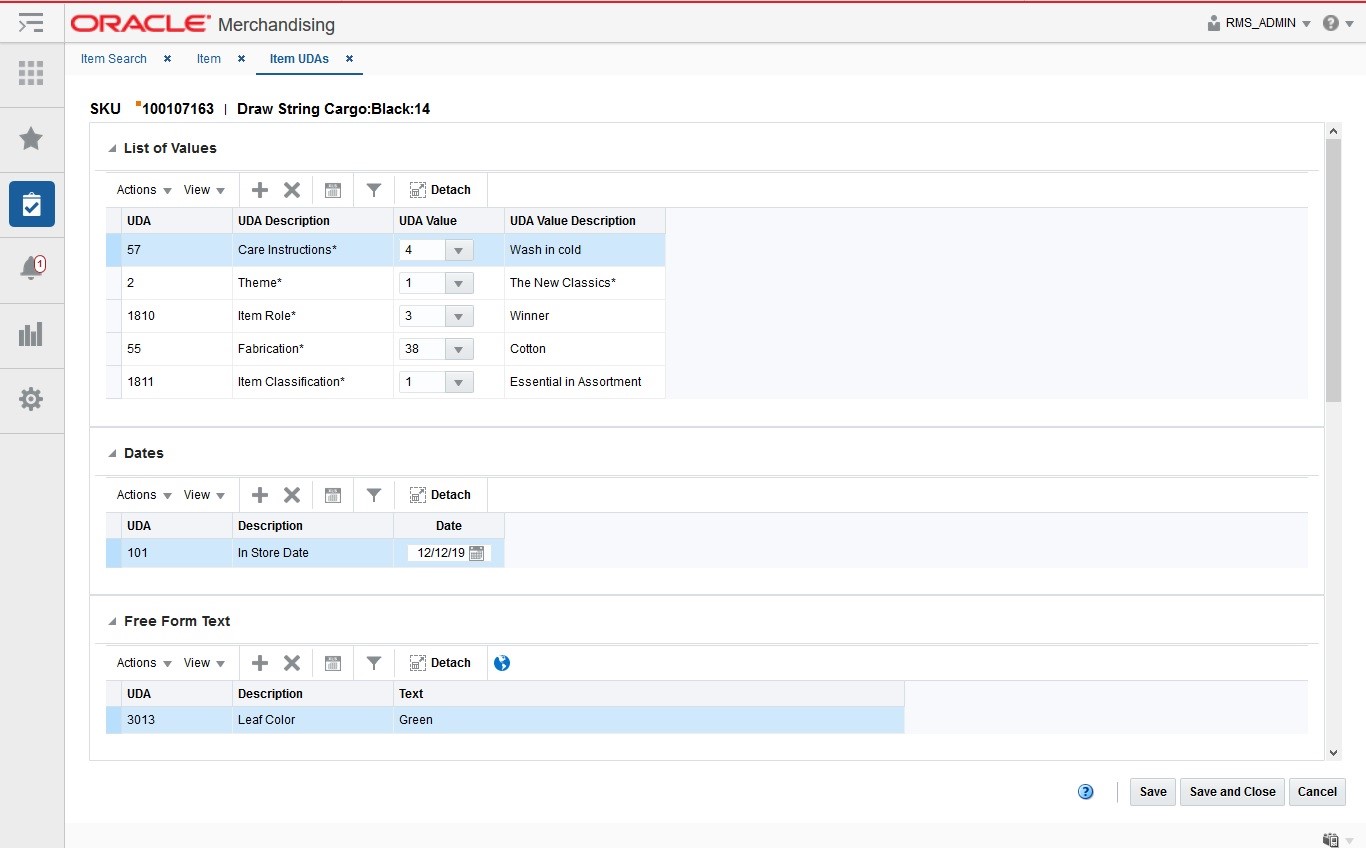This screenshot has height=854, width=1366.
Task: Close the Item tab
Action: 241,59
